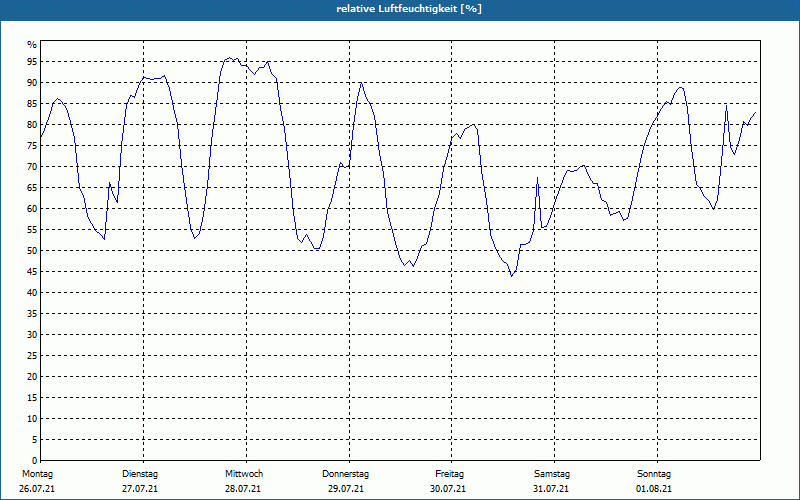
Task: Select the '27.07.21' date label
Action: pos(140,489)
